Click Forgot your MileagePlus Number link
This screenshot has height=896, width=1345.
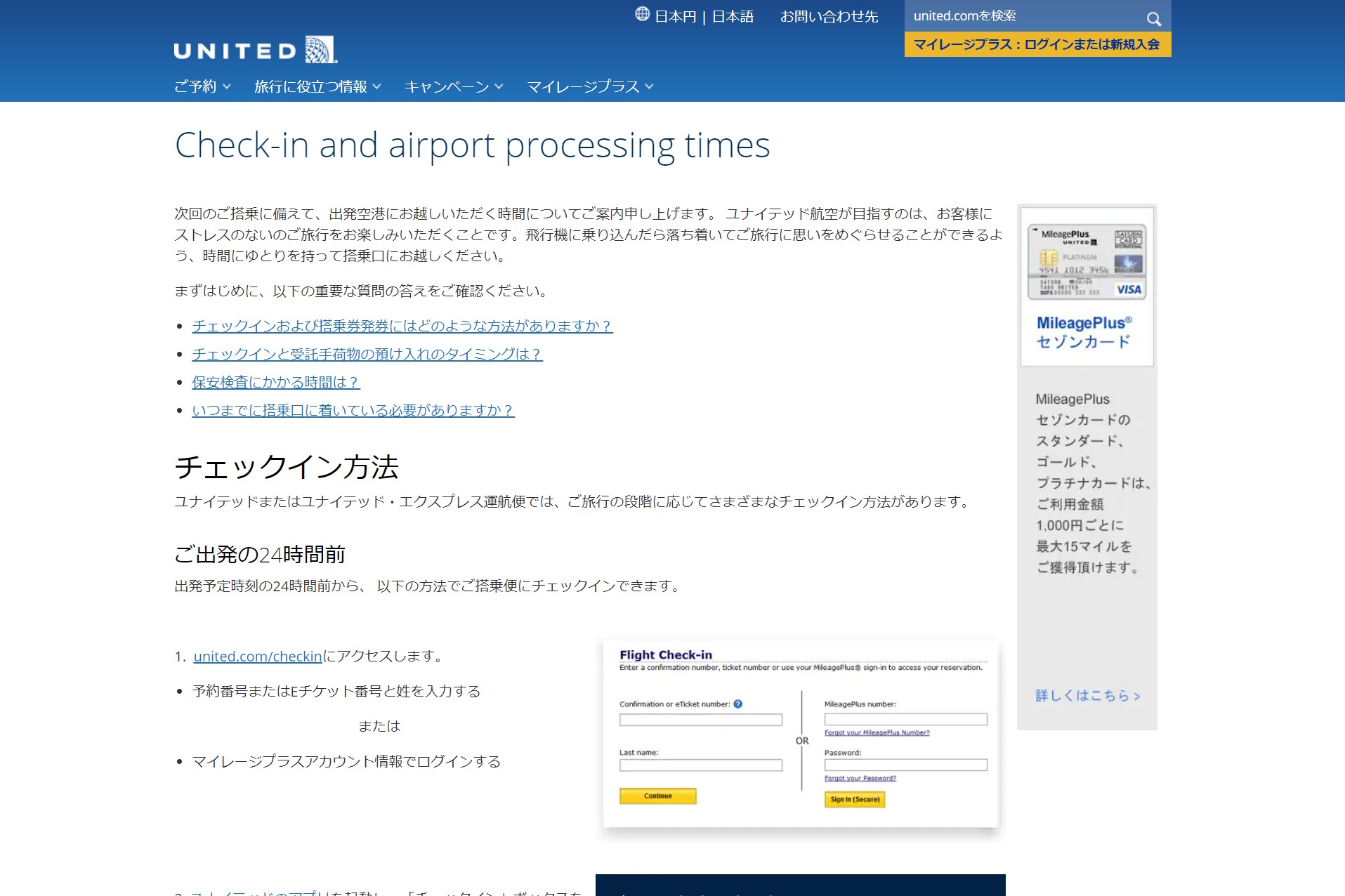pyautogui.click(x=877, y=732)
